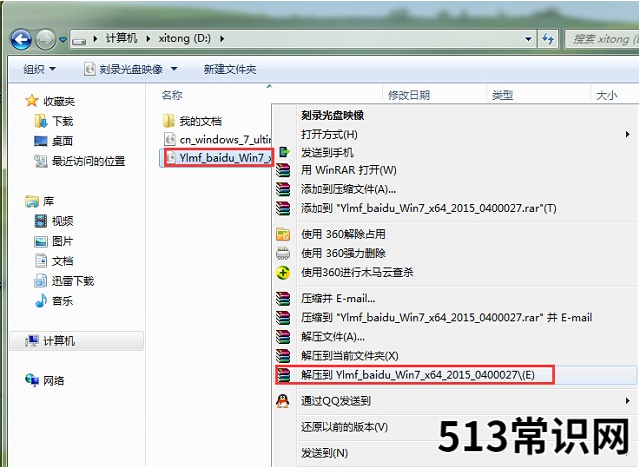Click the 360 folder icon beside 解除占用
639x467 pixels.
pos(283,234)
